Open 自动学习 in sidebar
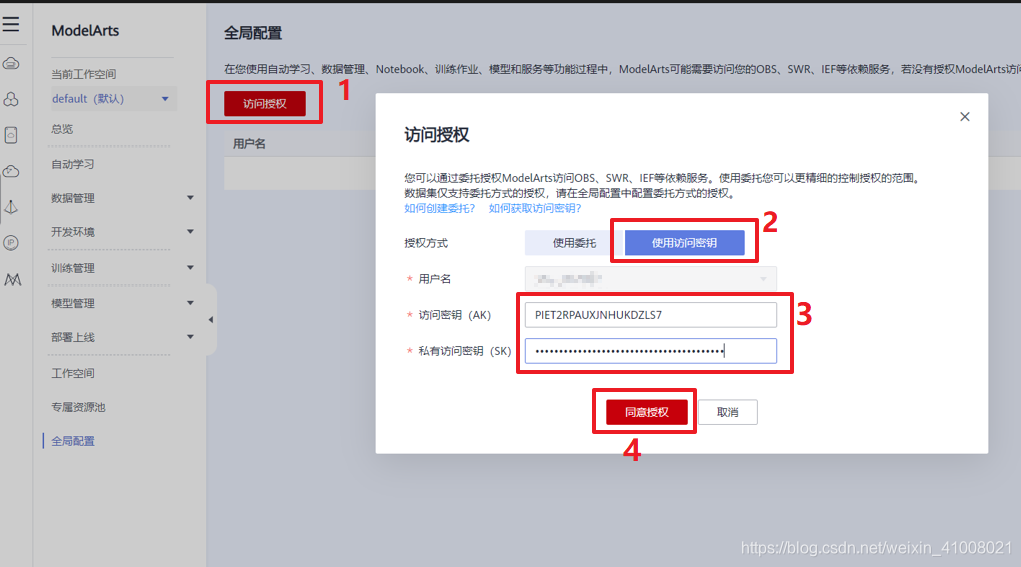 pyautogui.click(x=73, y=164)
